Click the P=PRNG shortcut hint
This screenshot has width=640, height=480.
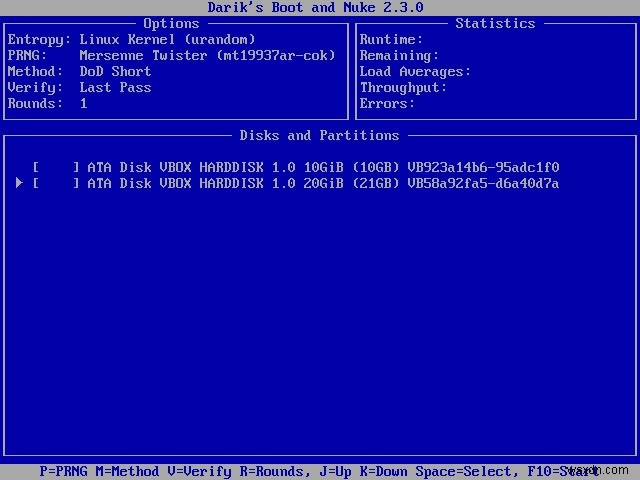63,471
